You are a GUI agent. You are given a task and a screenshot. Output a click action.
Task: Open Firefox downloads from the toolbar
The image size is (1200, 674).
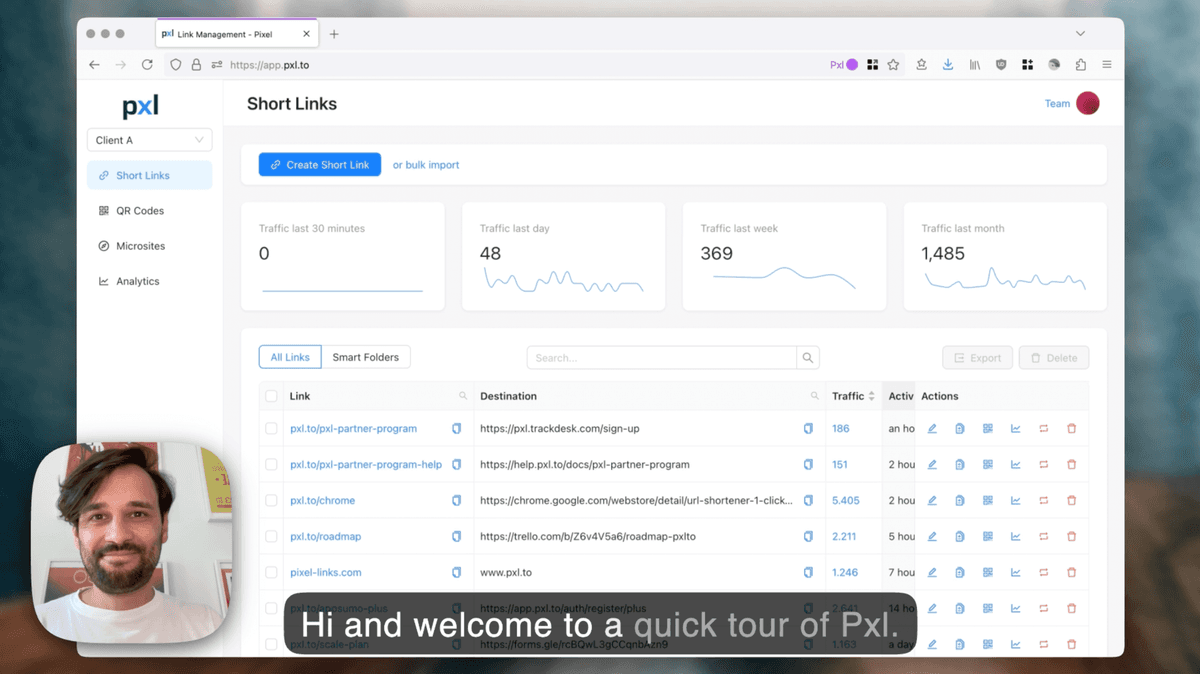tap(947, 64)
